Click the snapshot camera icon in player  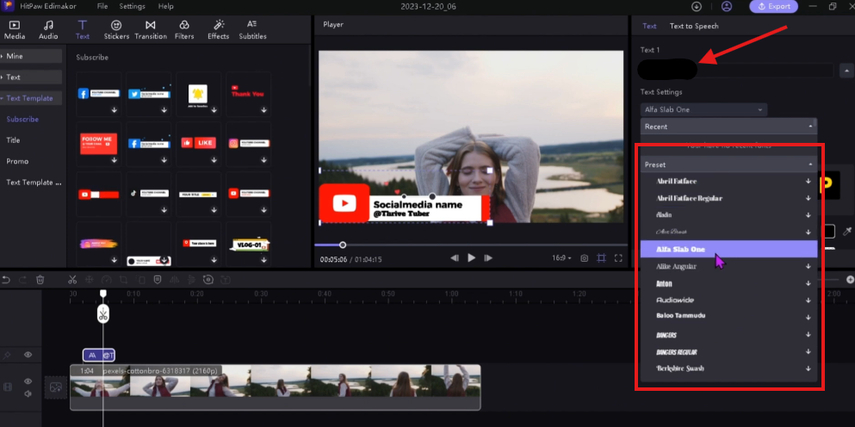pyautogui.click(x=584, y=258)
